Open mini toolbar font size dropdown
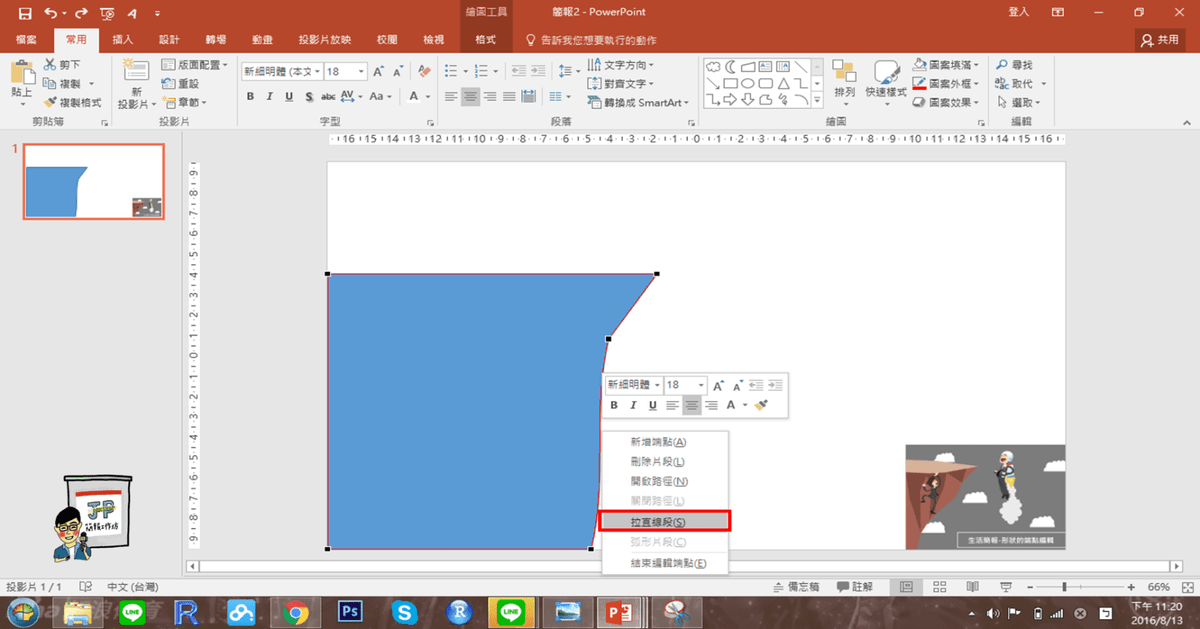1200x629 pixels. 702,385
